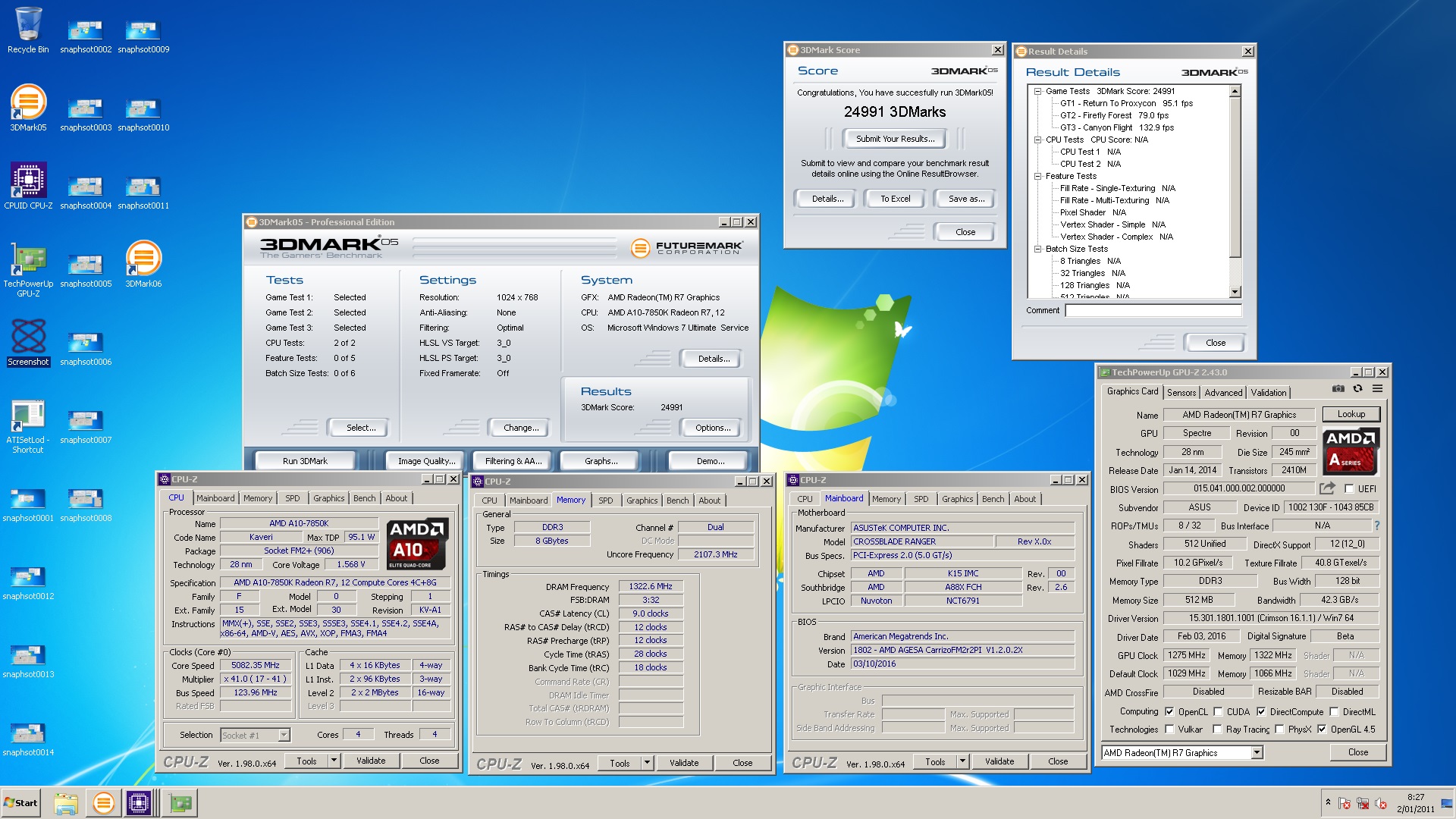Toggle the PhysX checkbox in GPU-Z
The width and height of the screenshot is (1456, 819).
pos(1279,730)
